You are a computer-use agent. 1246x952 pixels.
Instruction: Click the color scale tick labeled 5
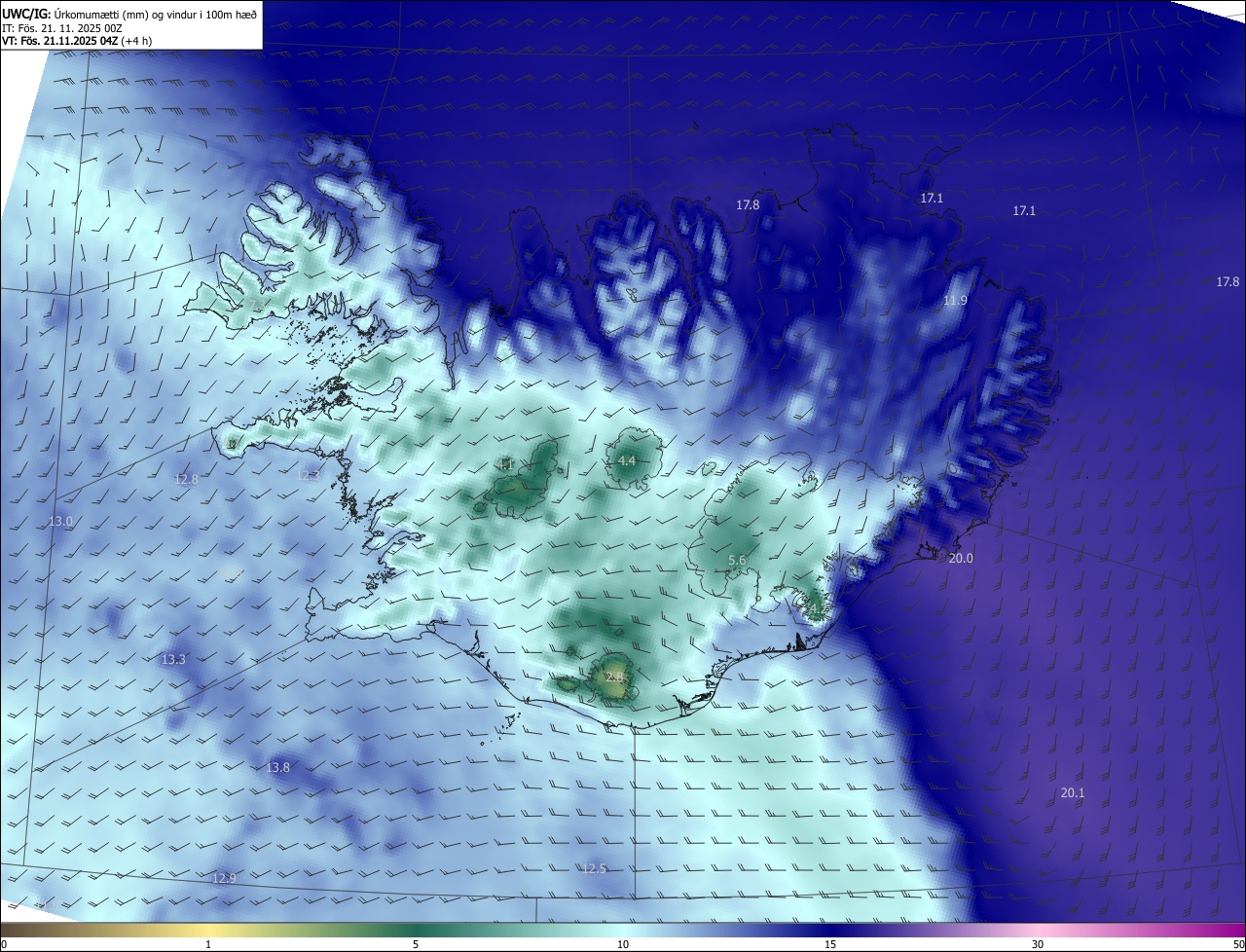tap(416, 944)
